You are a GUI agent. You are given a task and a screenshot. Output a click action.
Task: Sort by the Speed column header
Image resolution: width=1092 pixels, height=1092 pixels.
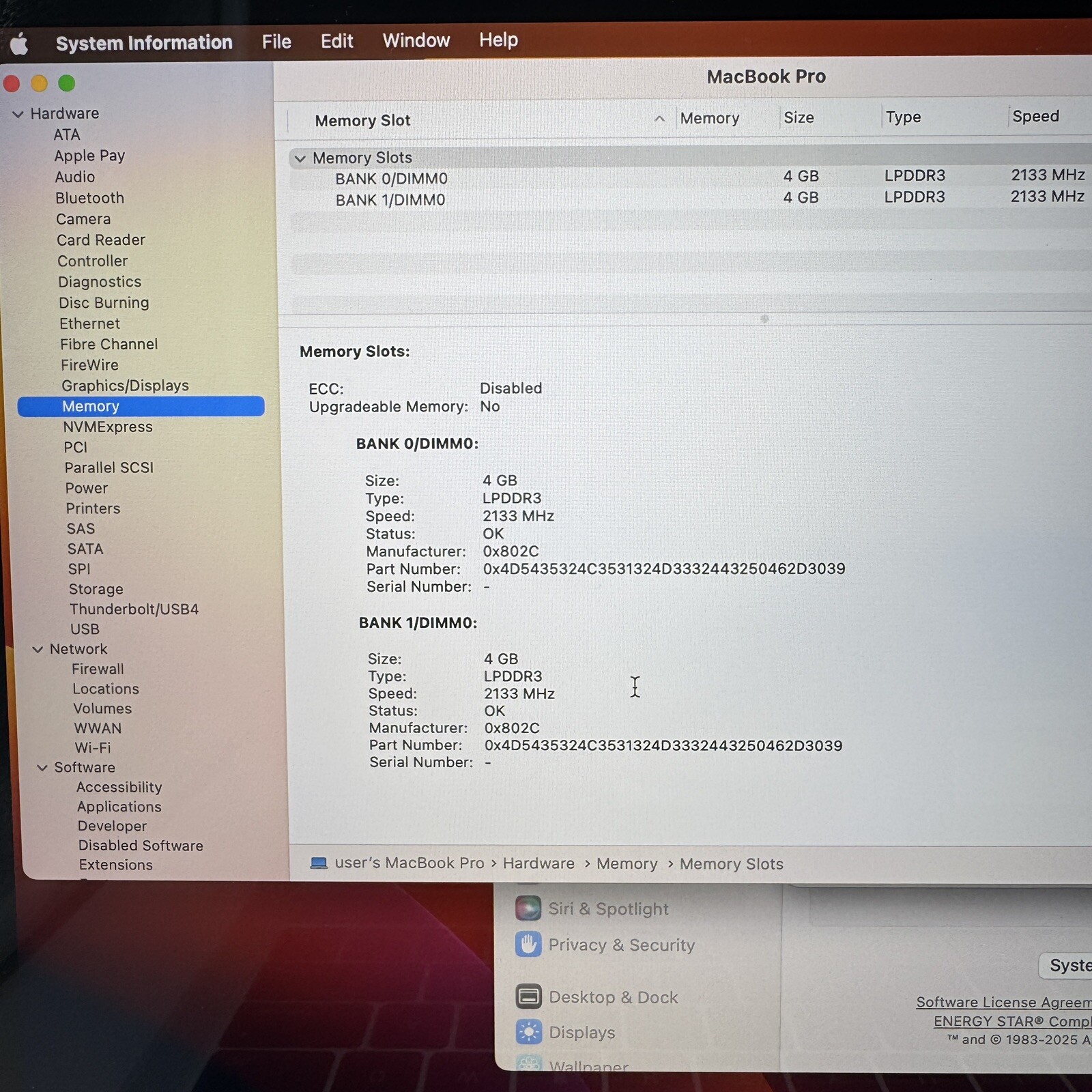(x=1035, y=117)
